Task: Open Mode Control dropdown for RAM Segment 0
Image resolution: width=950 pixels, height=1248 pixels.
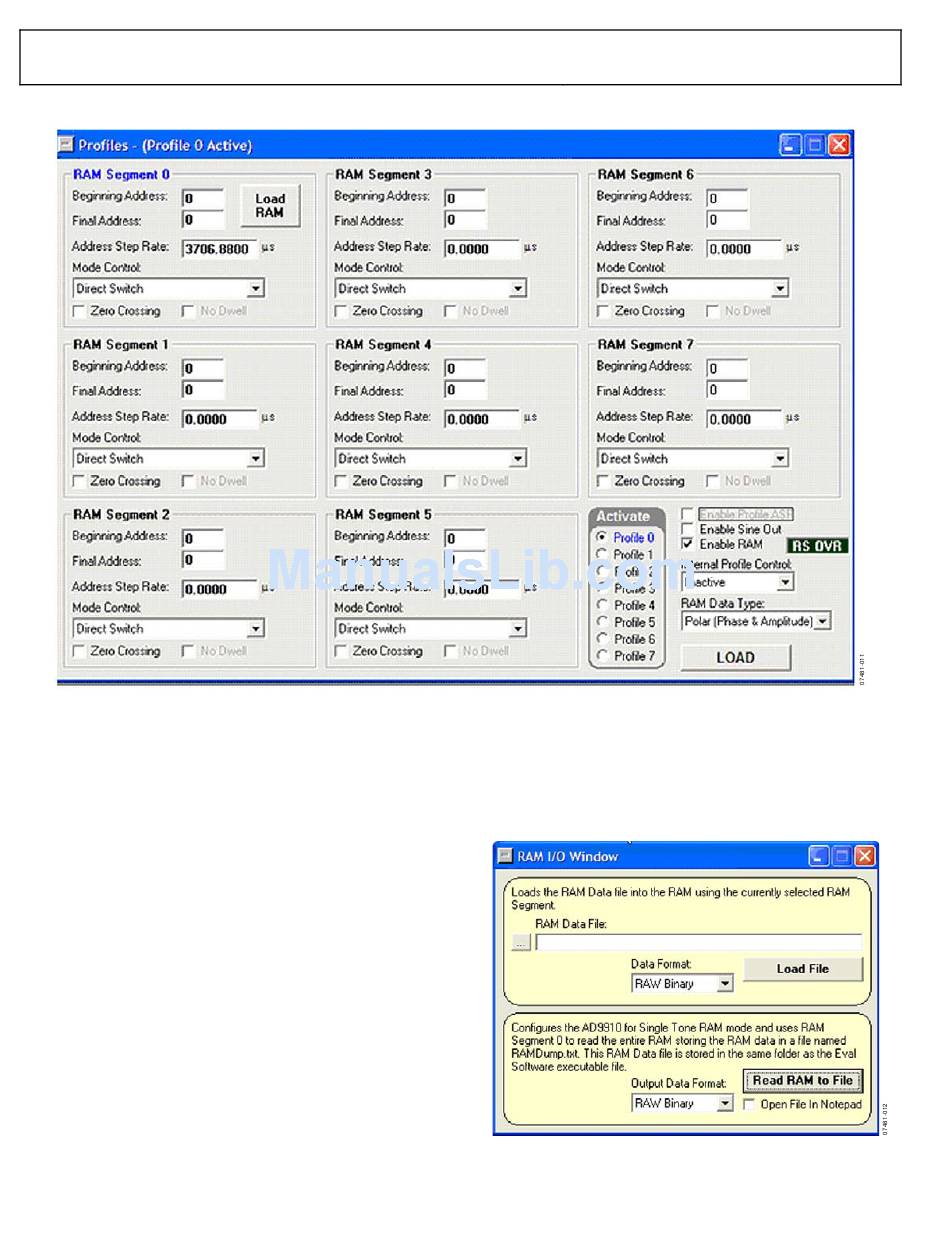Action: coord(256,289)
